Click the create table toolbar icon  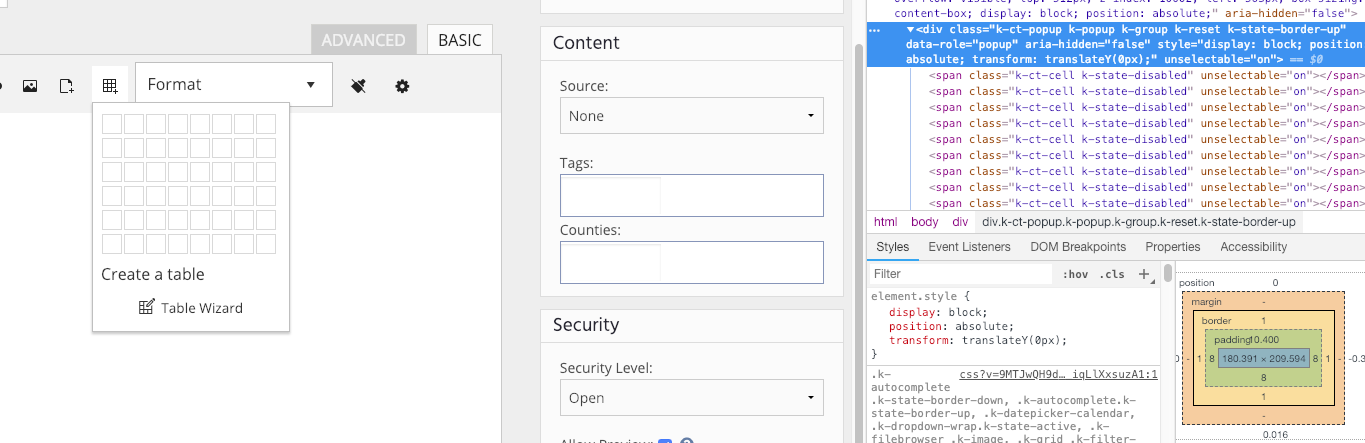pos(110,86)
